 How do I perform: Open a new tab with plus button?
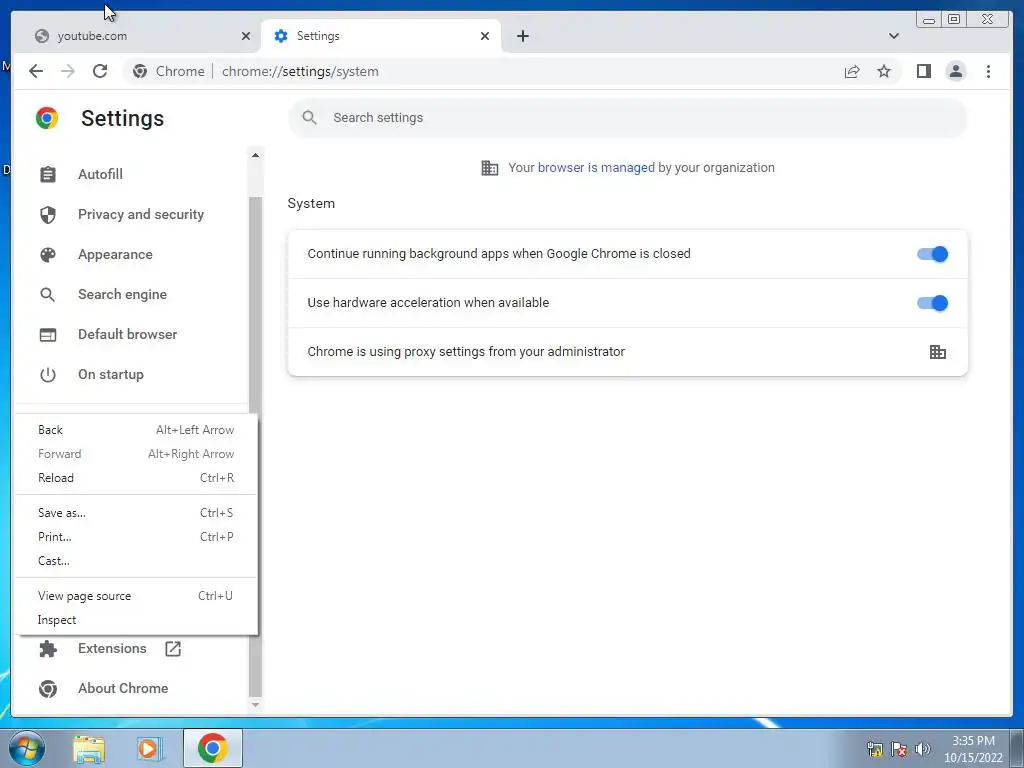click(522, 36)
